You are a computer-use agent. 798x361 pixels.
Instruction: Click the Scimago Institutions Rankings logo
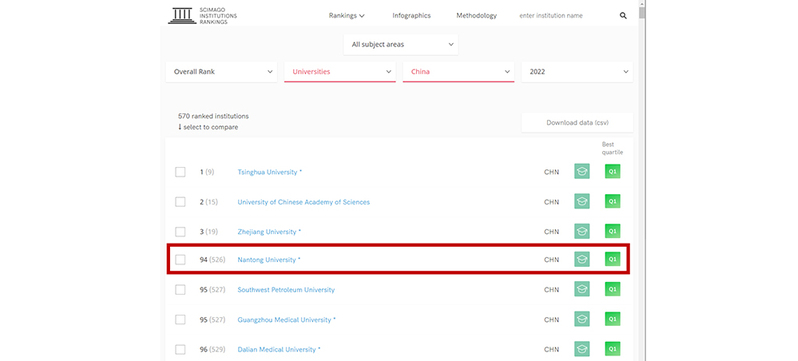pyautogui.click(x=203, y=16)
